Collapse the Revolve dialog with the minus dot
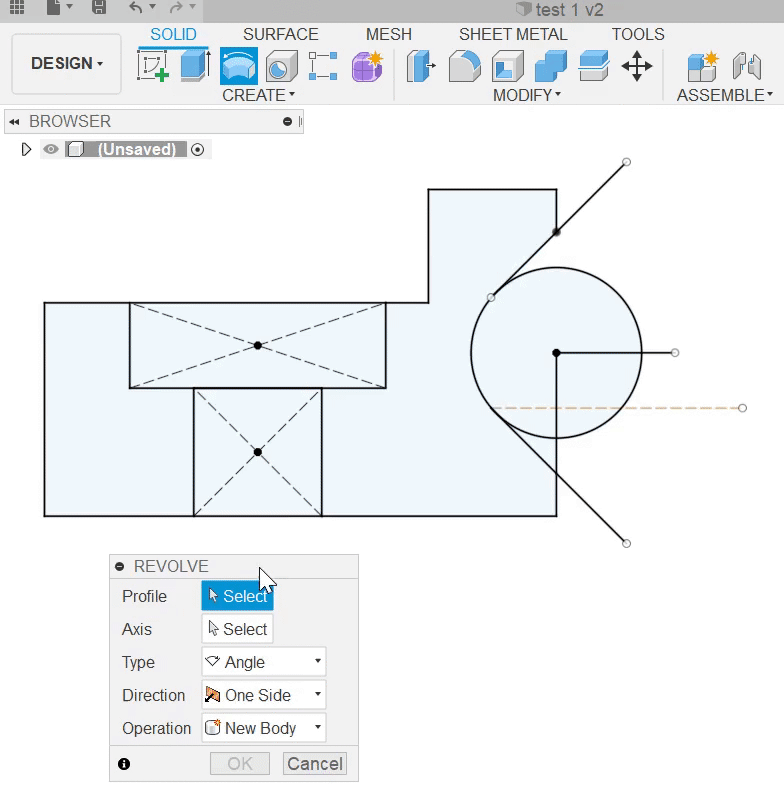This screenshot has height=788, width=784. 120,566
